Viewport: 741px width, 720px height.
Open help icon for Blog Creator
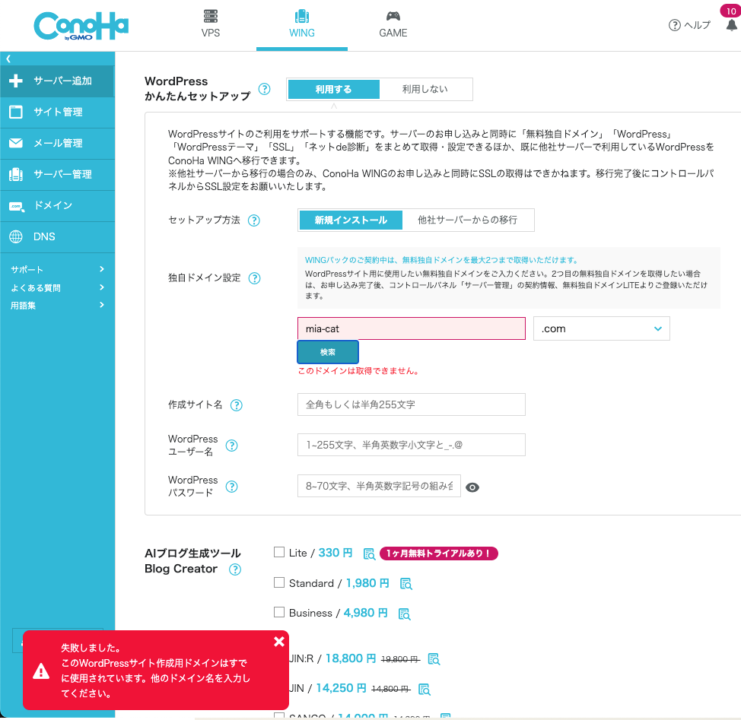[x=235, y=569]
